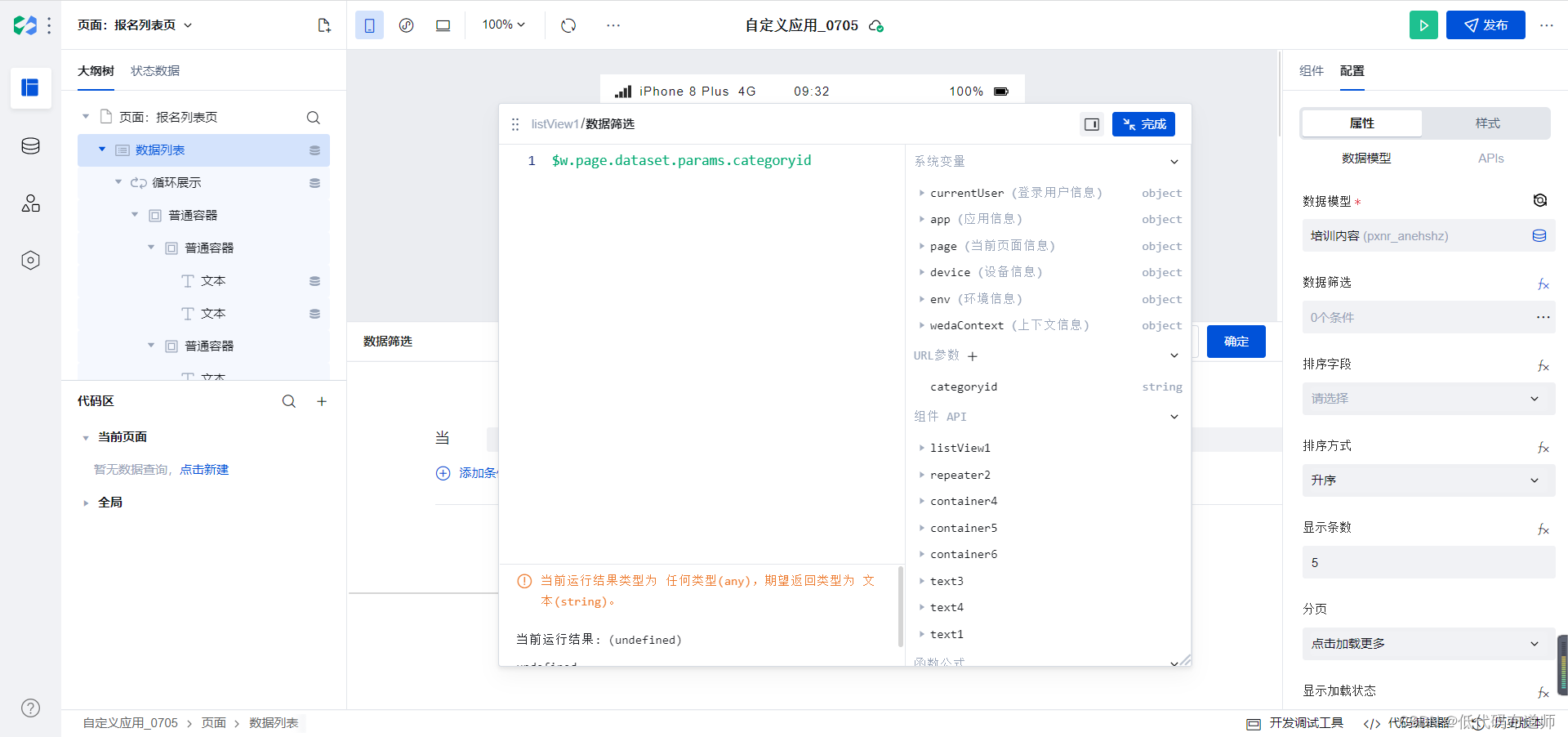Click the new page file icon
Screen dimensions: 1568x737
[324, 25]
